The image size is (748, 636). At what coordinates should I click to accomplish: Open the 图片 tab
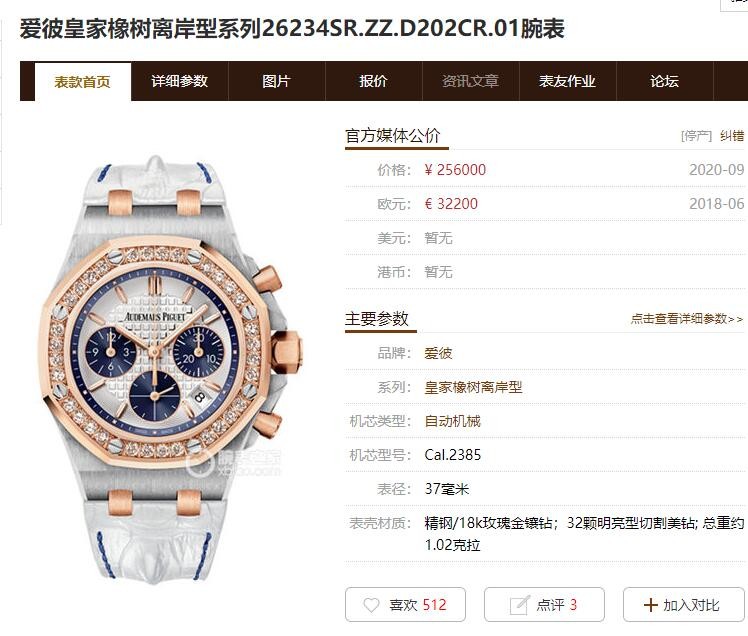pos(277,81)
